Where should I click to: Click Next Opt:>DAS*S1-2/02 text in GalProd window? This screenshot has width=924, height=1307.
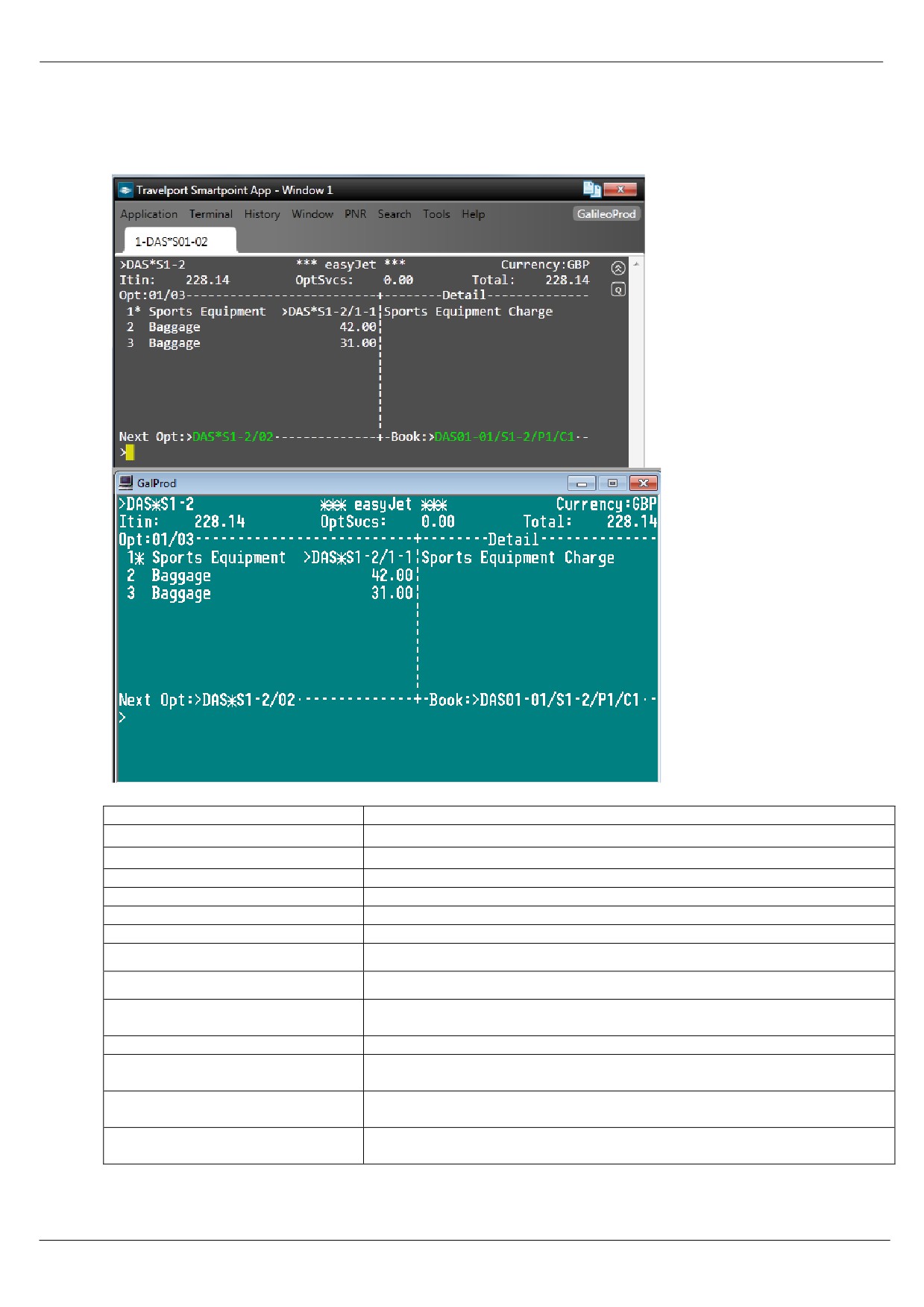[207, 700]
